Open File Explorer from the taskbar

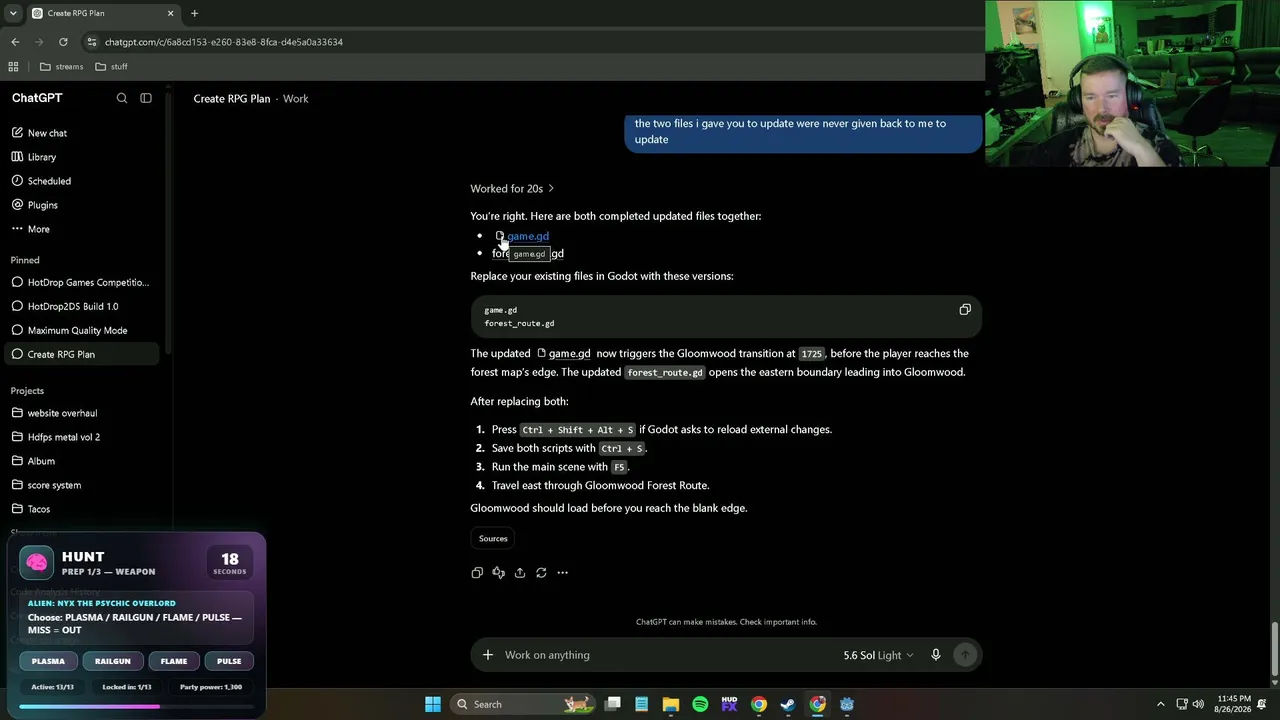click(x=671, y=704)
